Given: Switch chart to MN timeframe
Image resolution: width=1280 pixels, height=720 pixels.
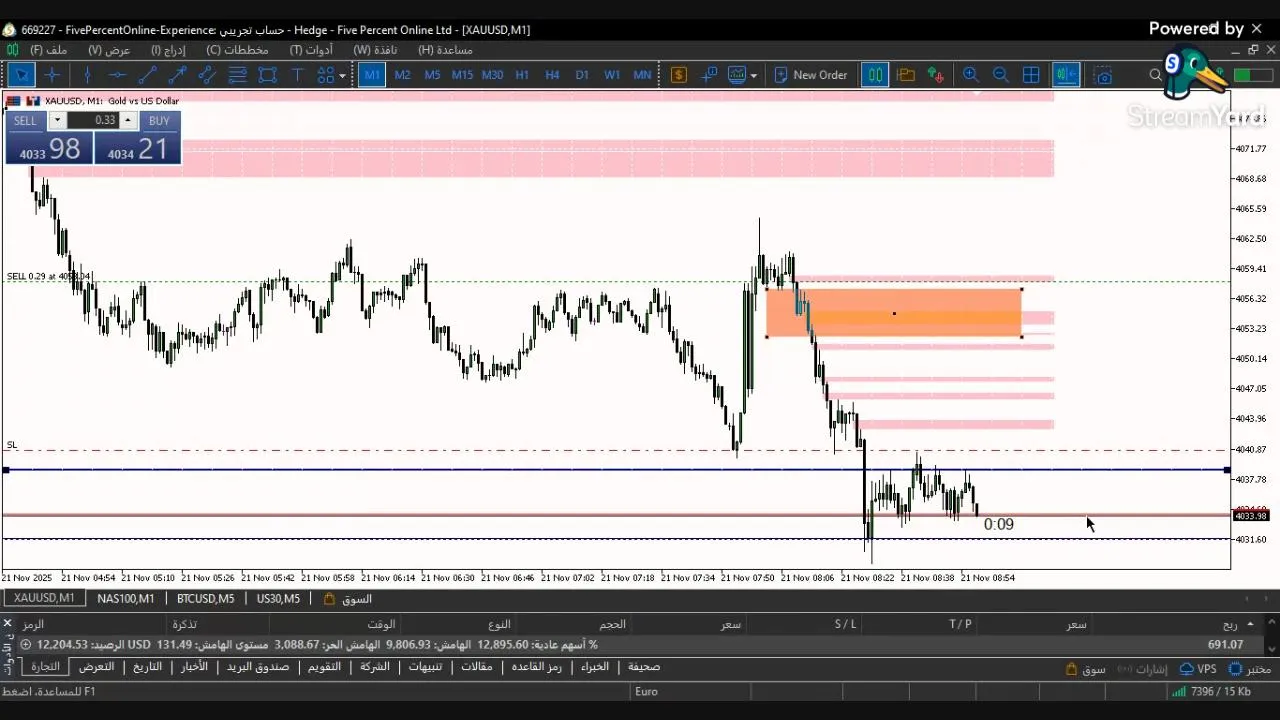Looking at the screenshot, I should (x=642, y=75).
